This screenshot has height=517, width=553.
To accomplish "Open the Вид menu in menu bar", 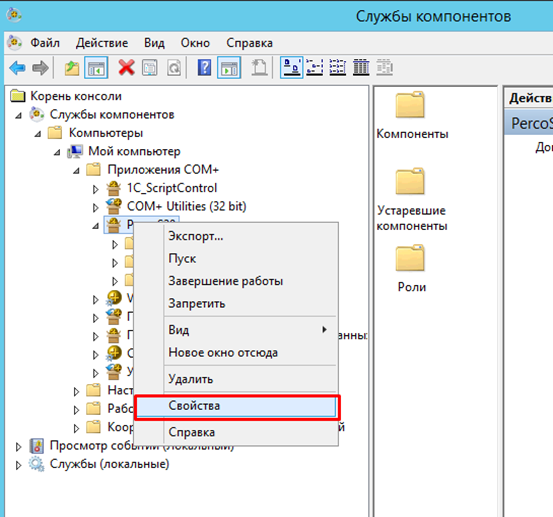I will 154,43.
